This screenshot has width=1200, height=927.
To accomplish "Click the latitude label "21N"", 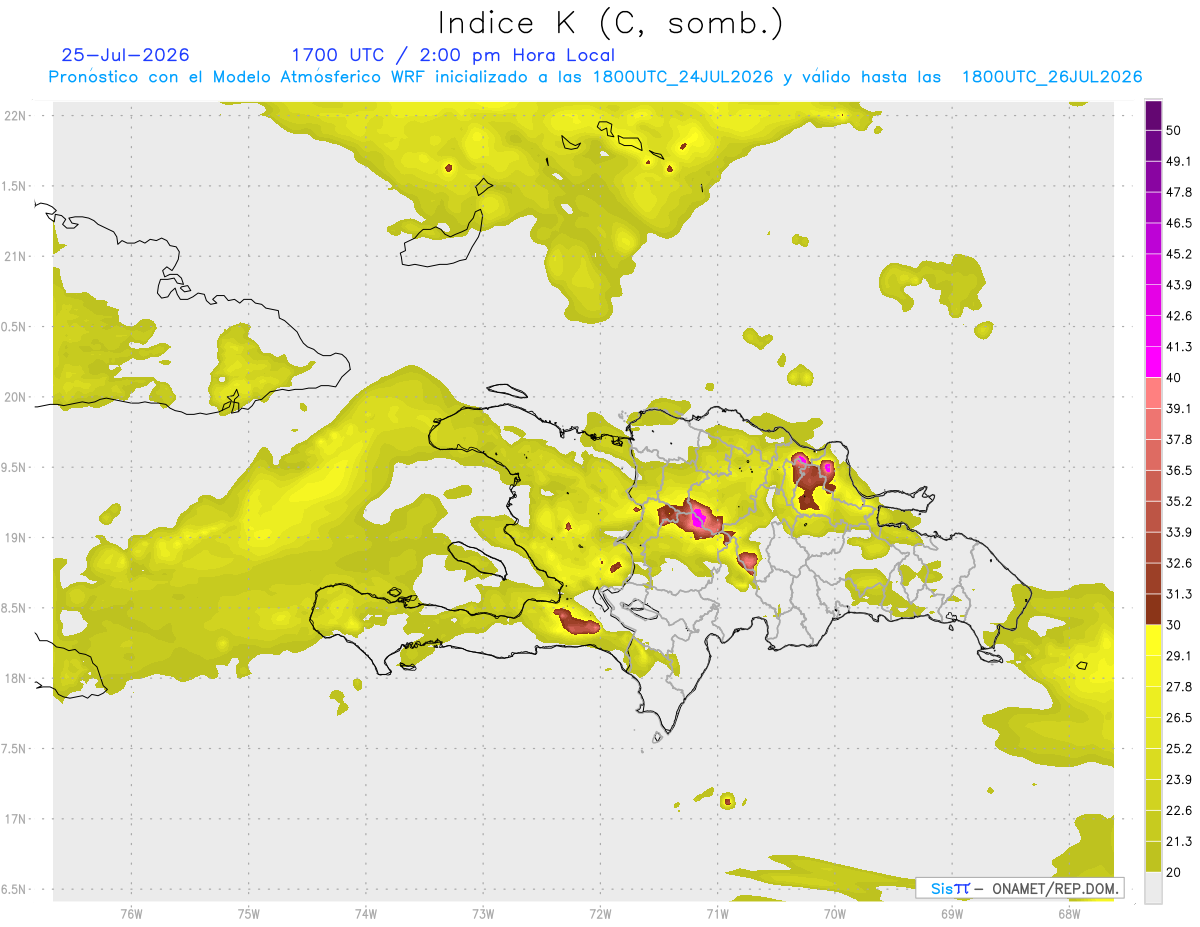I will click(17, 257).
